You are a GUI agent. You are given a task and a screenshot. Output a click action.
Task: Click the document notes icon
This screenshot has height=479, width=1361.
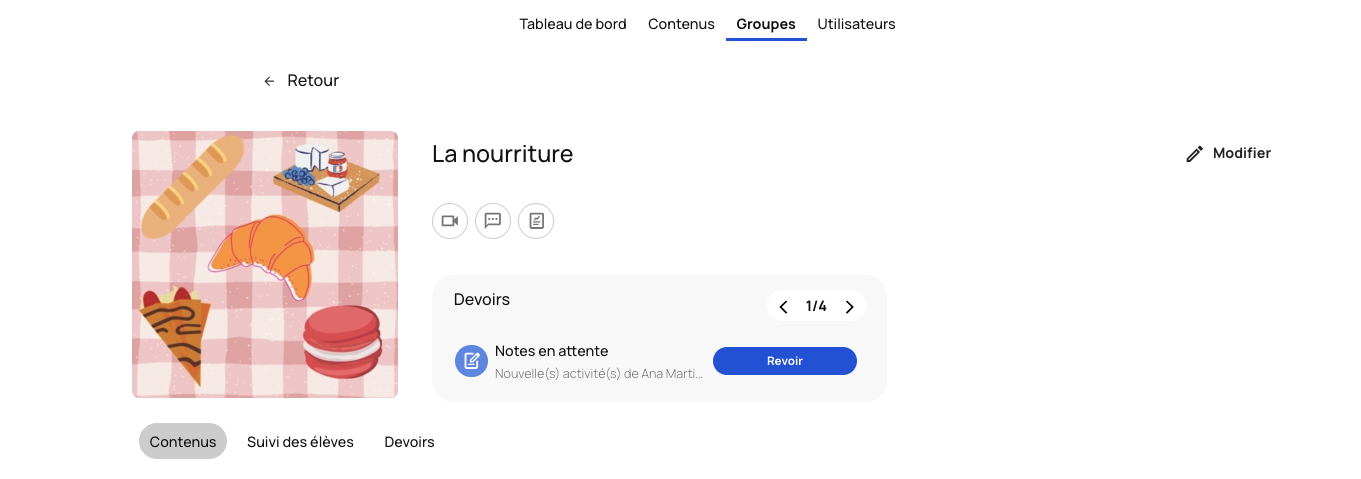[536, 221]
